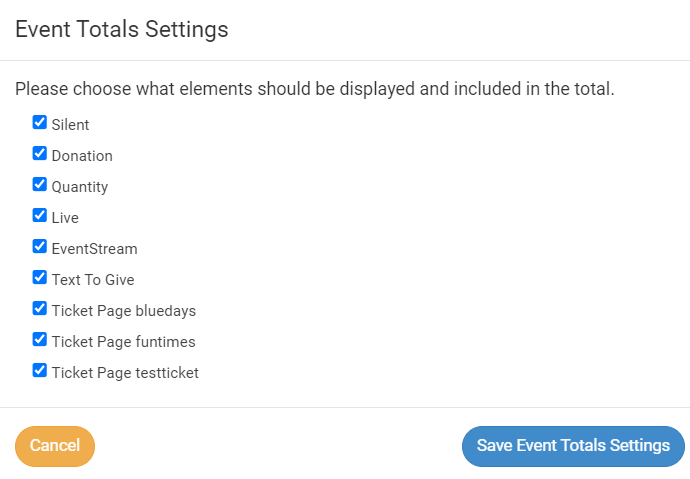This screenshot has height=479, width=690.
Task: Uncheck the Text To Give checkbox
Action: [x=40, y=278]
